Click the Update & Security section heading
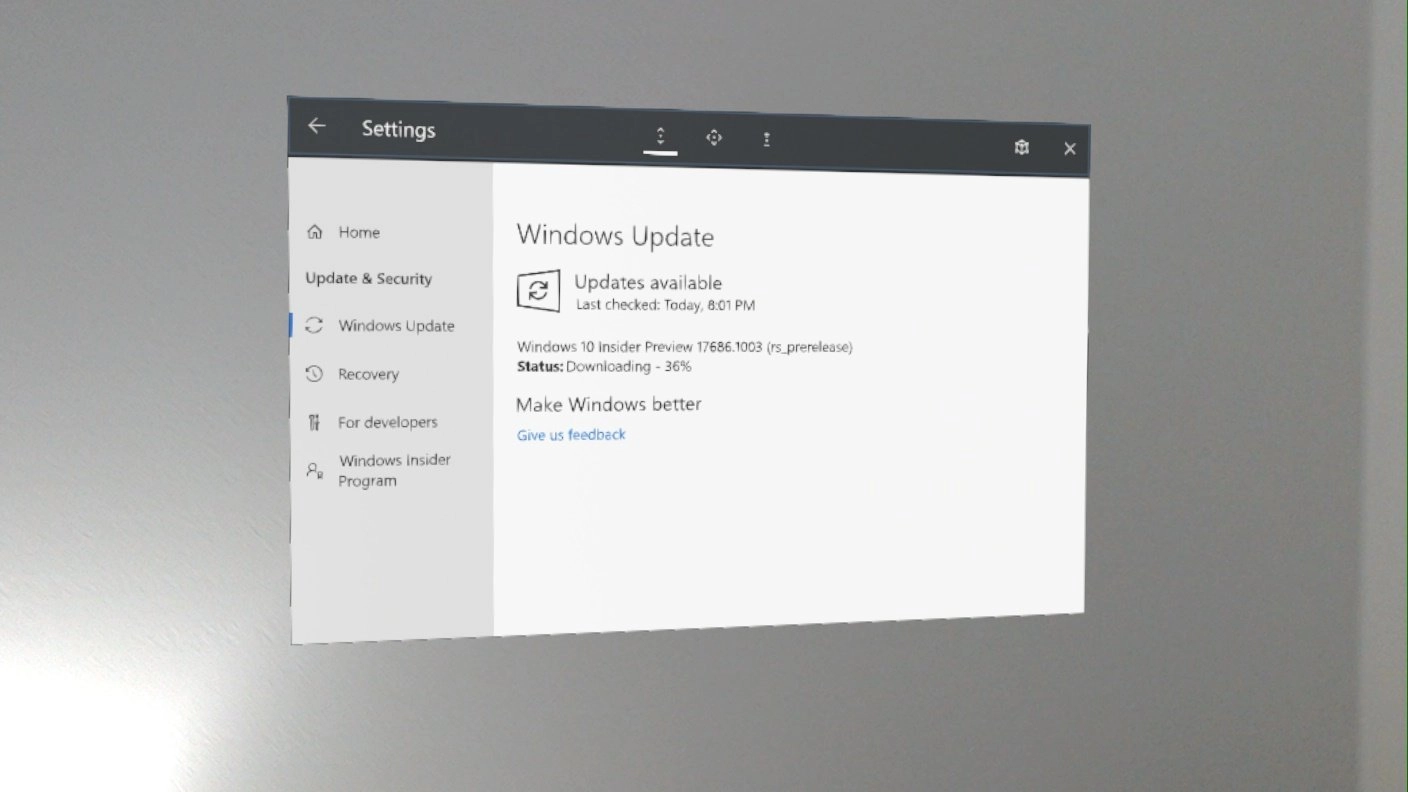Screen dimensions: 1408x792 tap(369, 279)
